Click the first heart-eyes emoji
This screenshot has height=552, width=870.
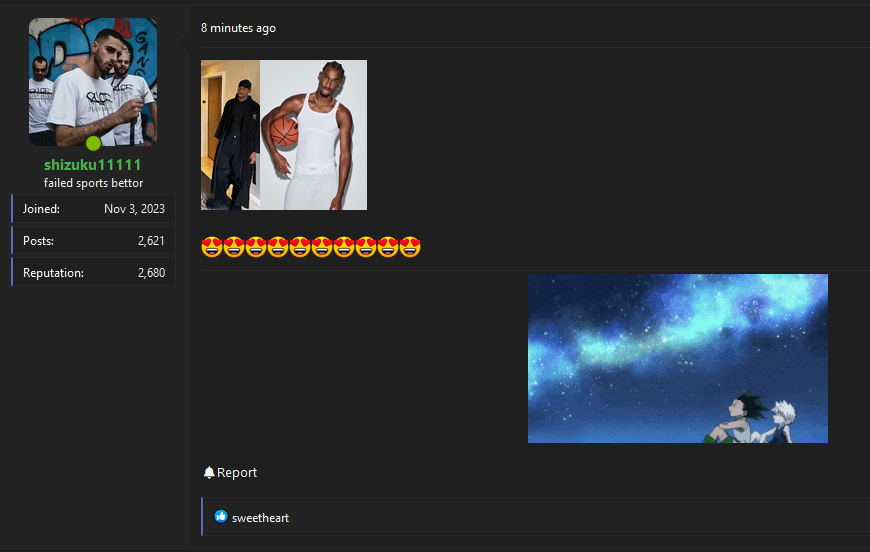tap(212, 247)
